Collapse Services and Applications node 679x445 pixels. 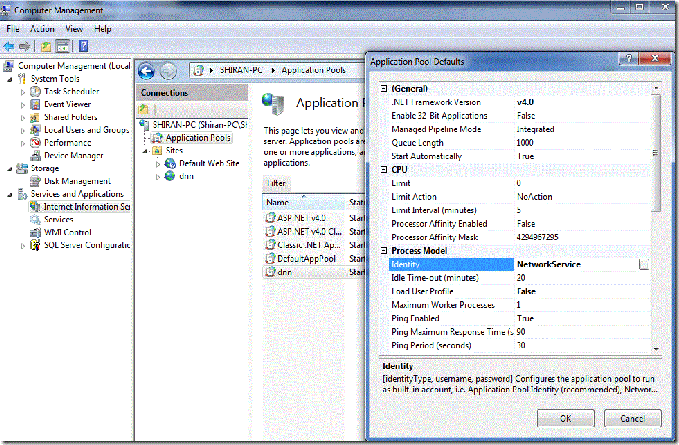click(10, 195)
